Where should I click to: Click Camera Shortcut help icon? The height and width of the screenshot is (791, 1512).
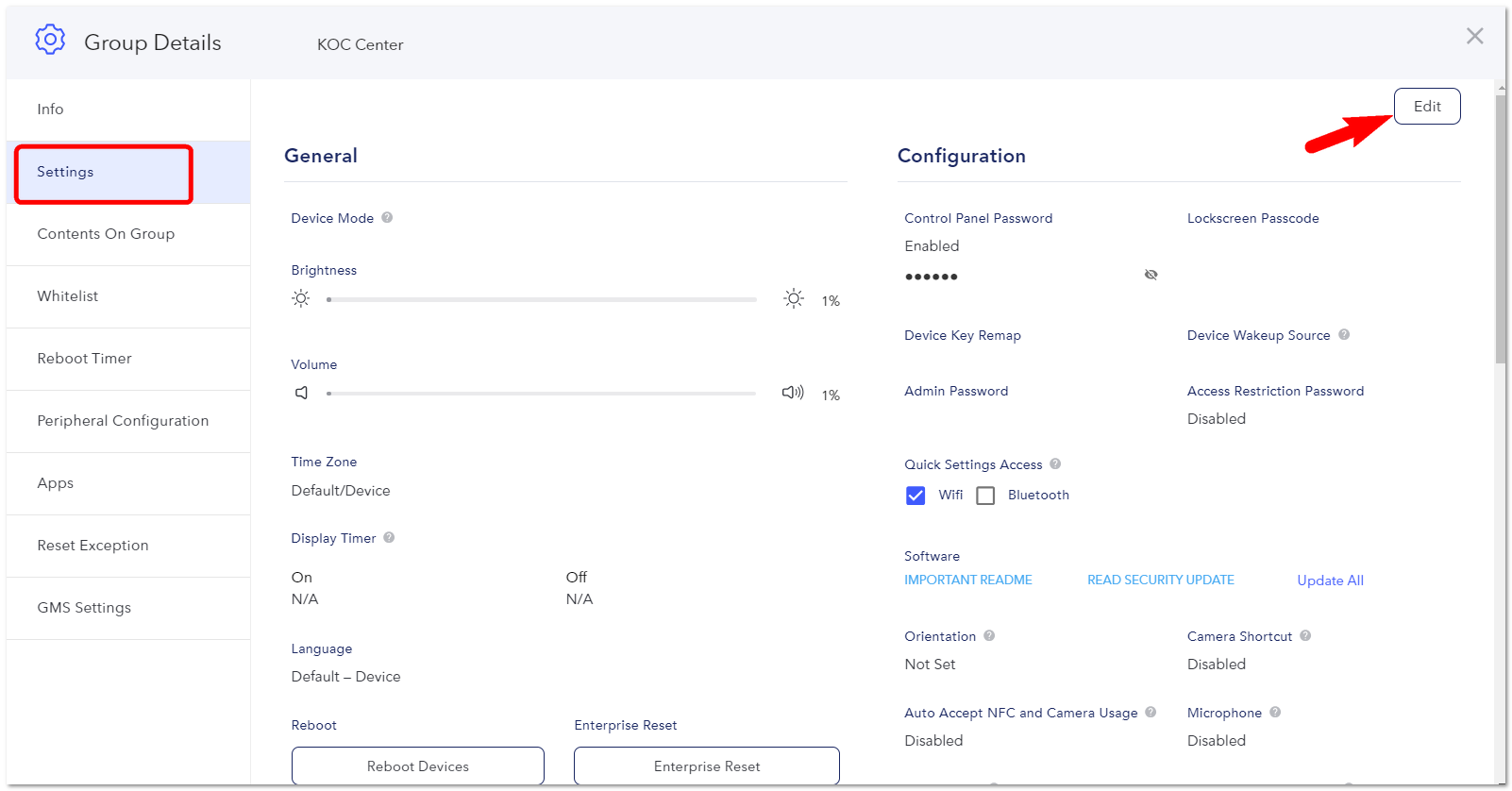(x=1305, y=635)
